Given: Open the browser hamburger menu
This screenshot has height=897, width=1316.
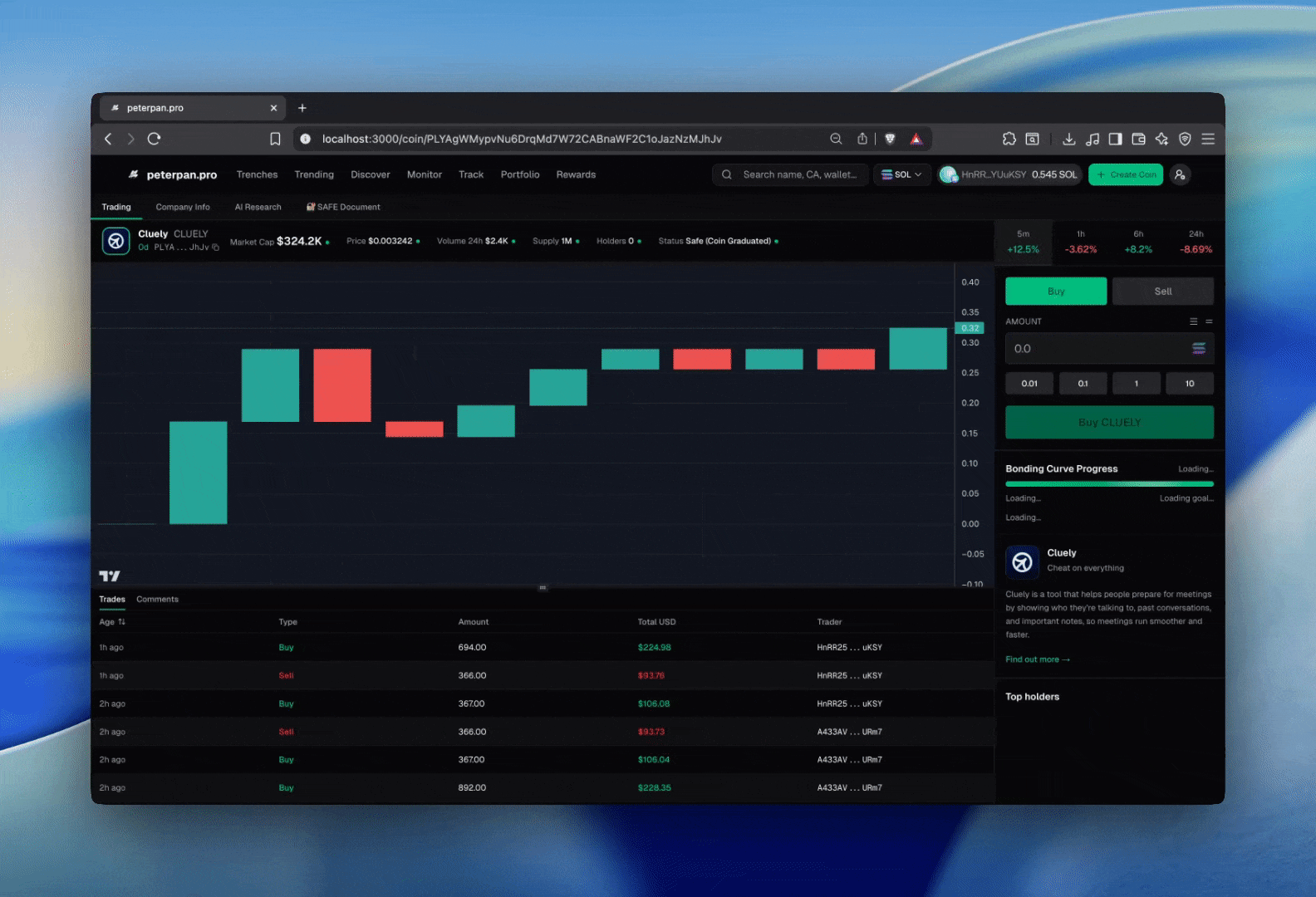Looking at the screenshot, I should pos(1208,139).
